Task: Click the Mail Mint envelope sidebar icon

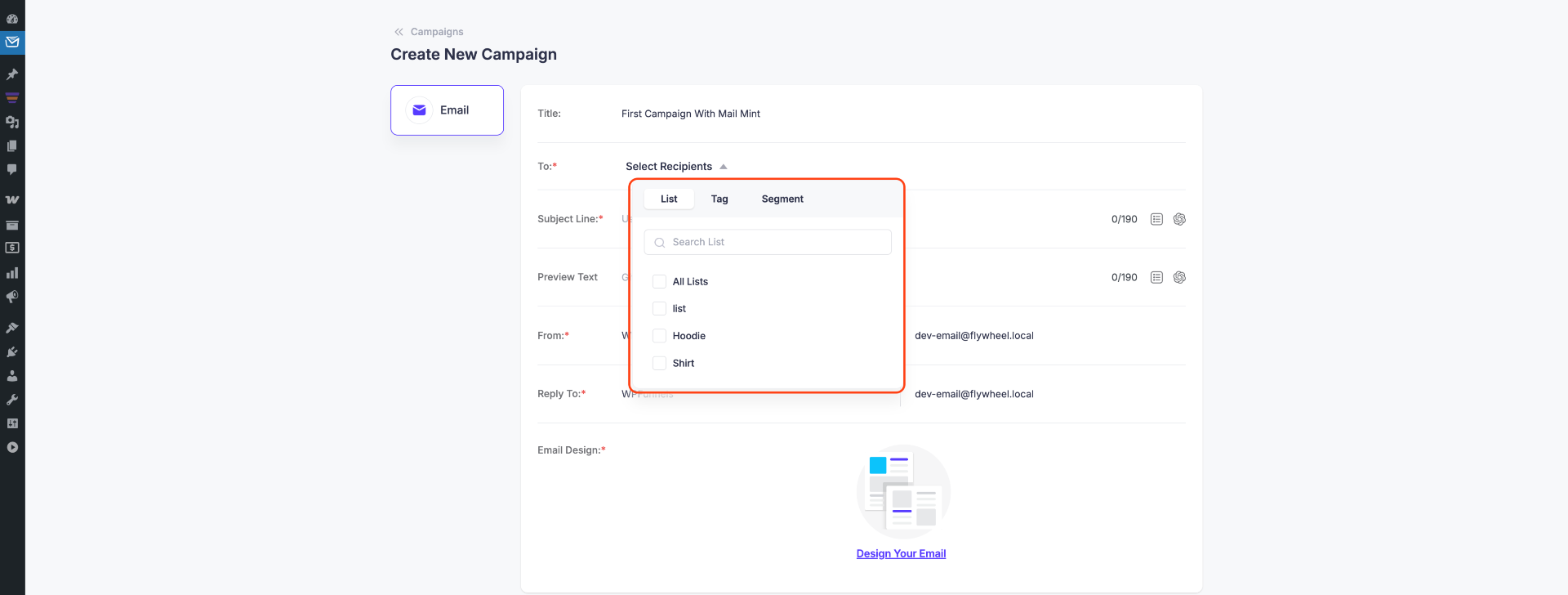Action: click(x=12, y=42)
